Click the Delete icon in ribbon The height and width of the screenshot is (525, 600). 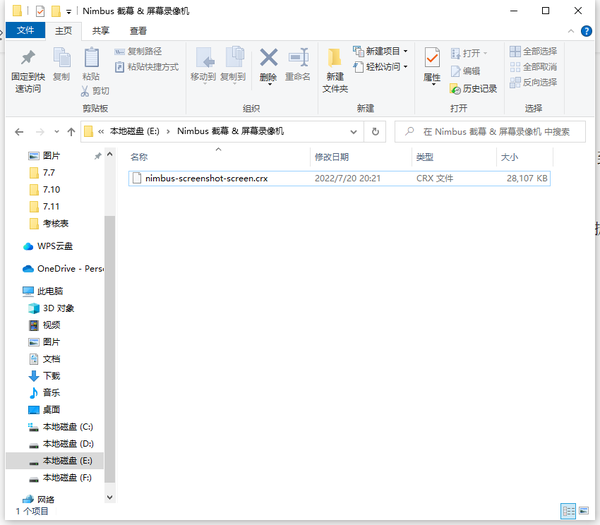click(x=268, y=63)
